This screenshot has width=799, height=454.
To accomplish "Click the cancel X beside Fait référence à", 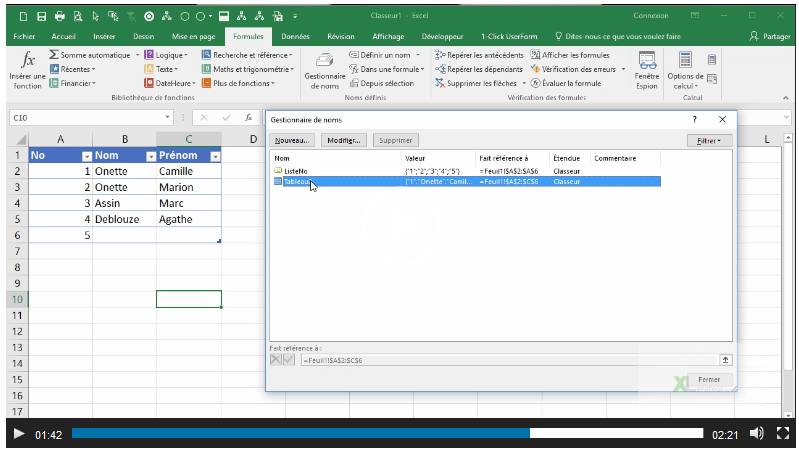I will pos(276,360).
